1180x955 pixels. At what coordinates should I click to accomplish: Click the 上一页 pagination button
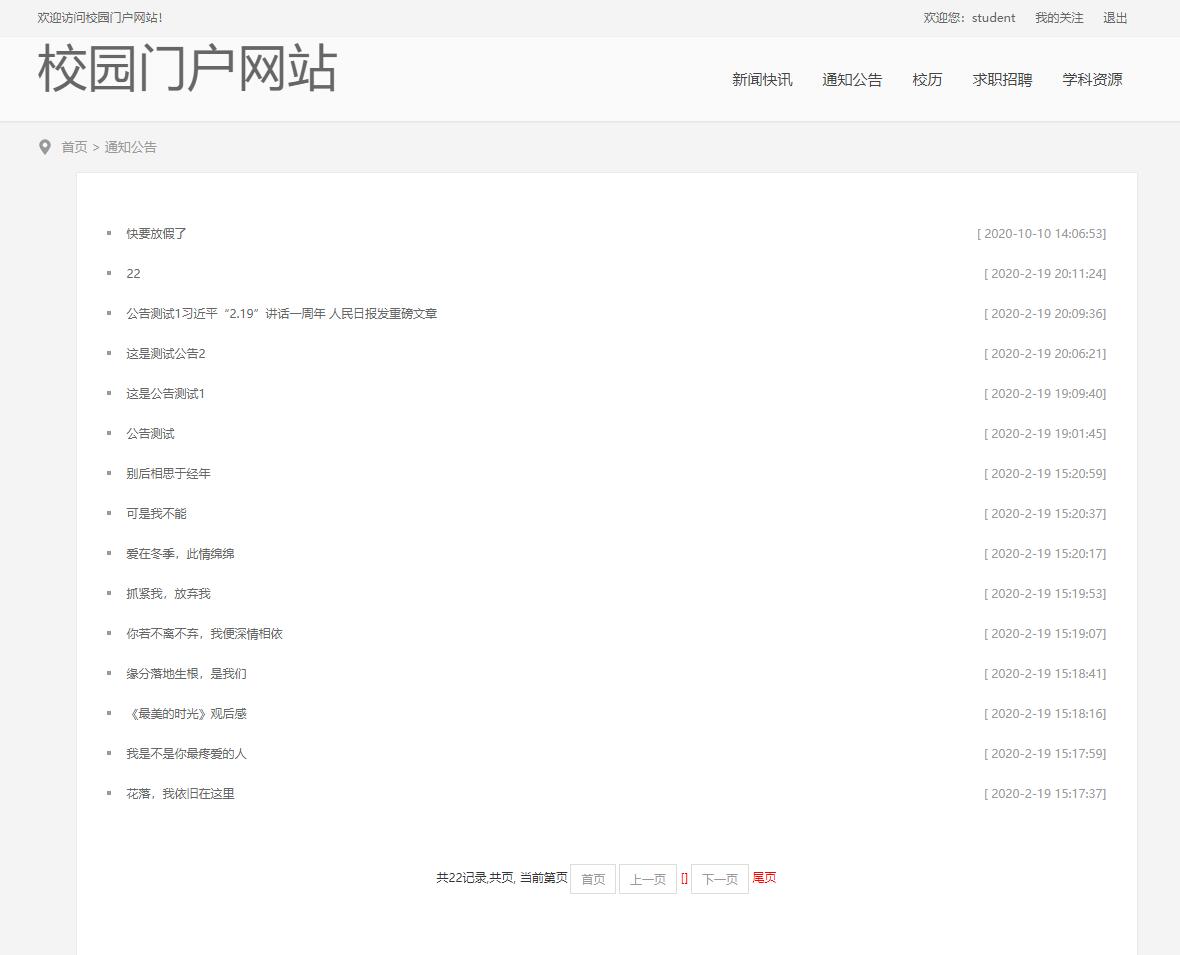point(647,878)
